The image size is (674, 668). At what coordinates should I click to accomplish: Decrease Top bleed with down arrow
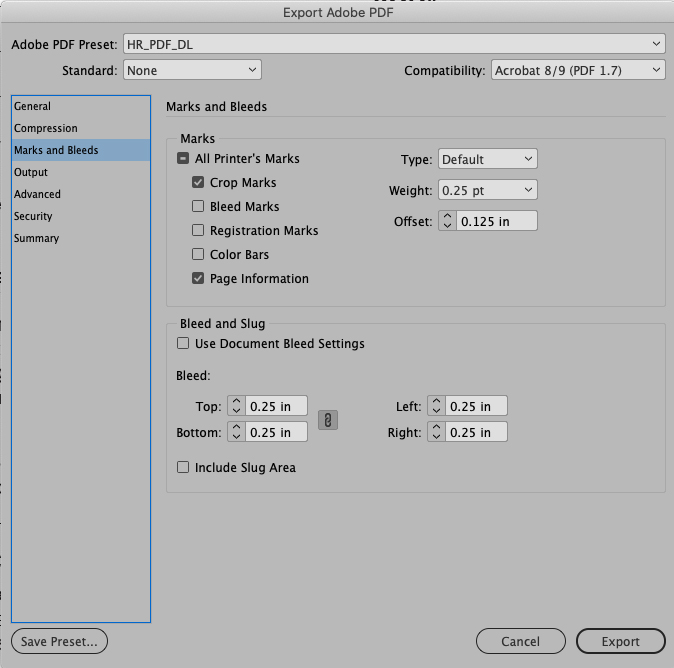[236, 410]
